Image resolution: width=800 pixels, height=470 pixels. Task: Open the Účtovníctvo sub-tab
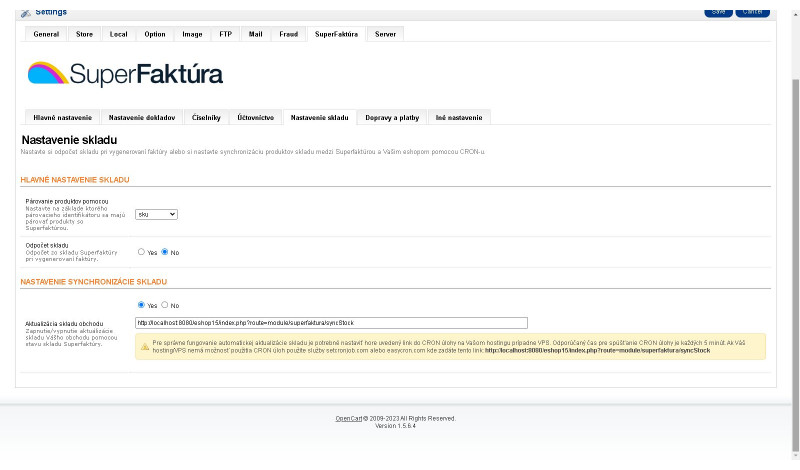[x=256, y=117]
